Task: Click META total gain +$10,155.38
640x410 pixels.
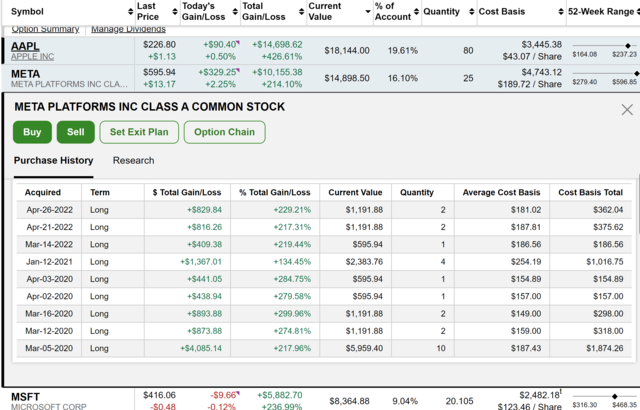Action: [277, 72]
